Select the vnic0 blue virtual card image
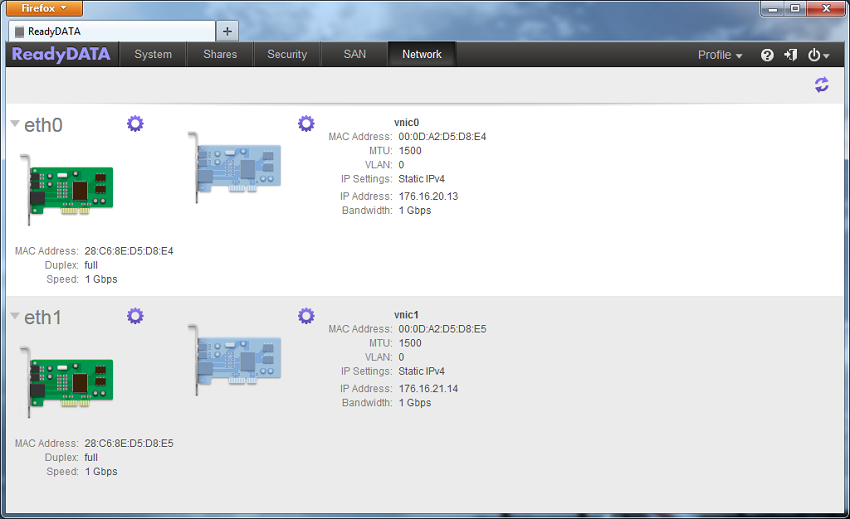 [235, 167]
